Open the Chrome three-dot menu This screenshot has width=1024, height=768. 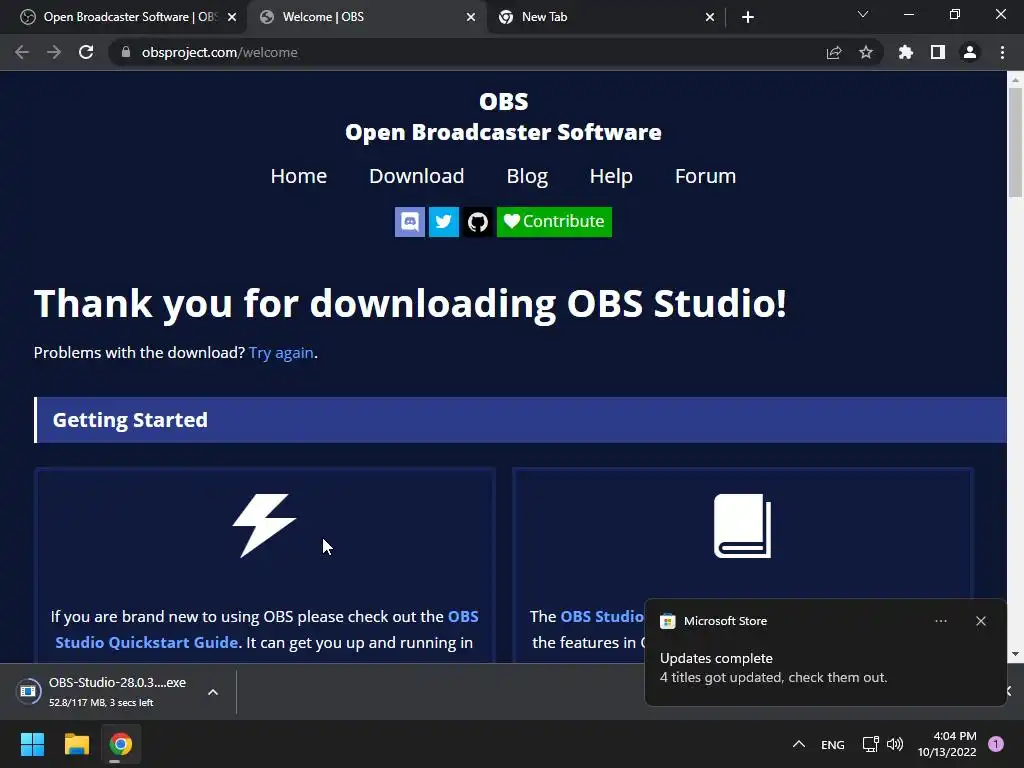pos(1002,52)
